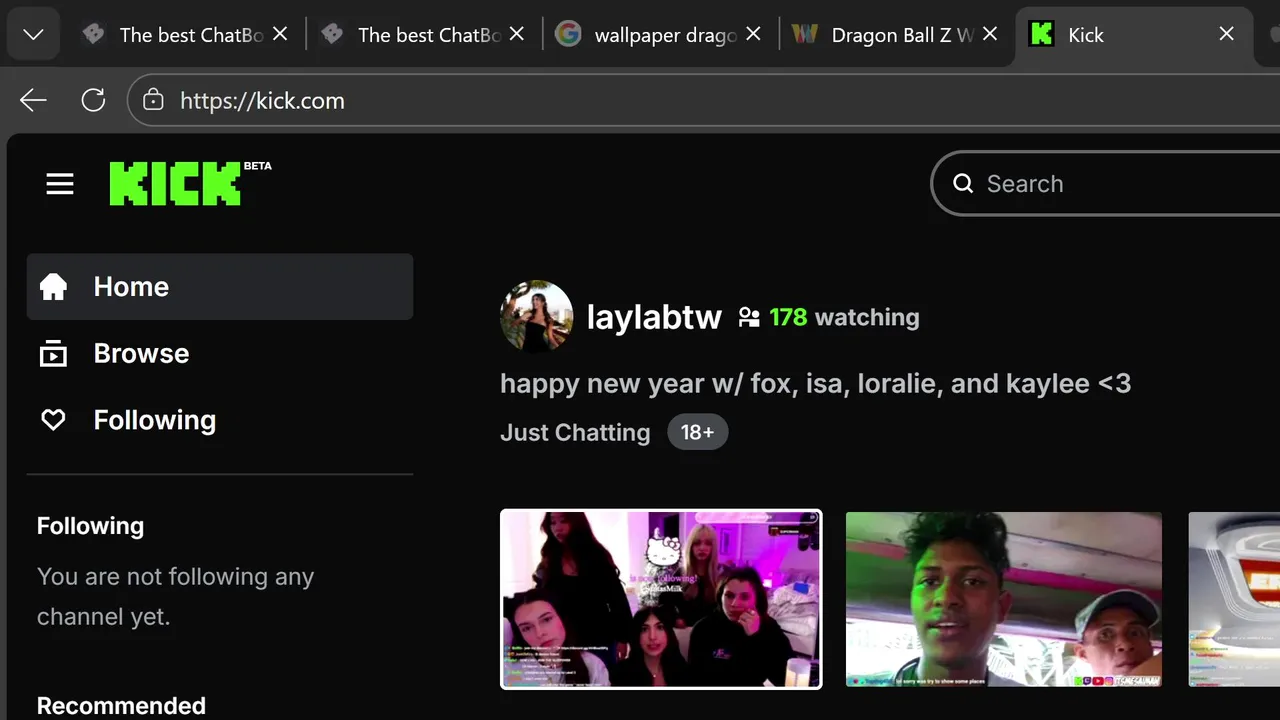Click the kick.com address bar URL
This screenshot has width=1280, height=720.
point(262,100)
